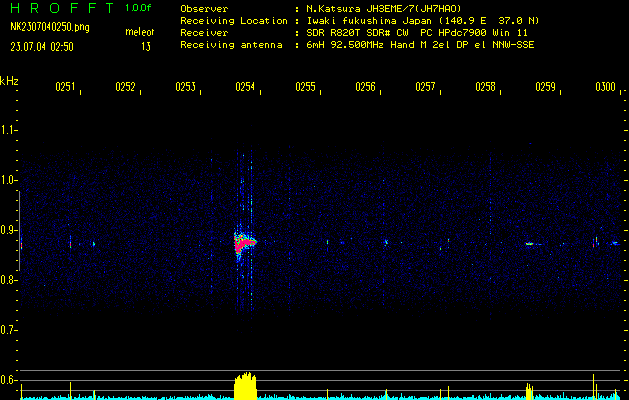629x400 pixels.
Task: Click the 0300 time marker label
Action: click(x=605, y=88)
